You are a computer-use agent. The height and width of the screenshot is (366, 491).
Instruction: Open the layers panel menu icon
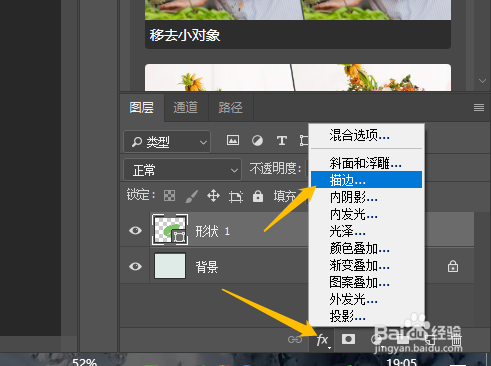click(479, 107)
